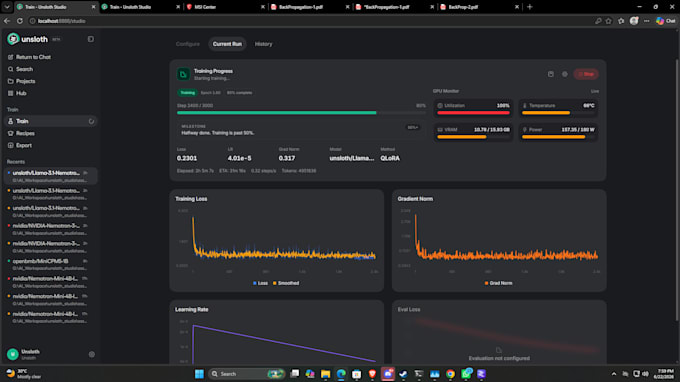Click the loss value 0.2301
This screenshot has width=680, height=382.
tap(186, 158)
